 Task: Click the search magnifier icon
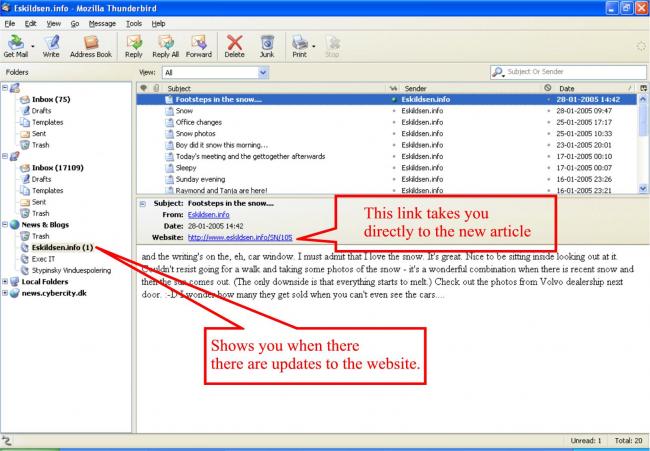pyautogui.click(x=497, y=72)
